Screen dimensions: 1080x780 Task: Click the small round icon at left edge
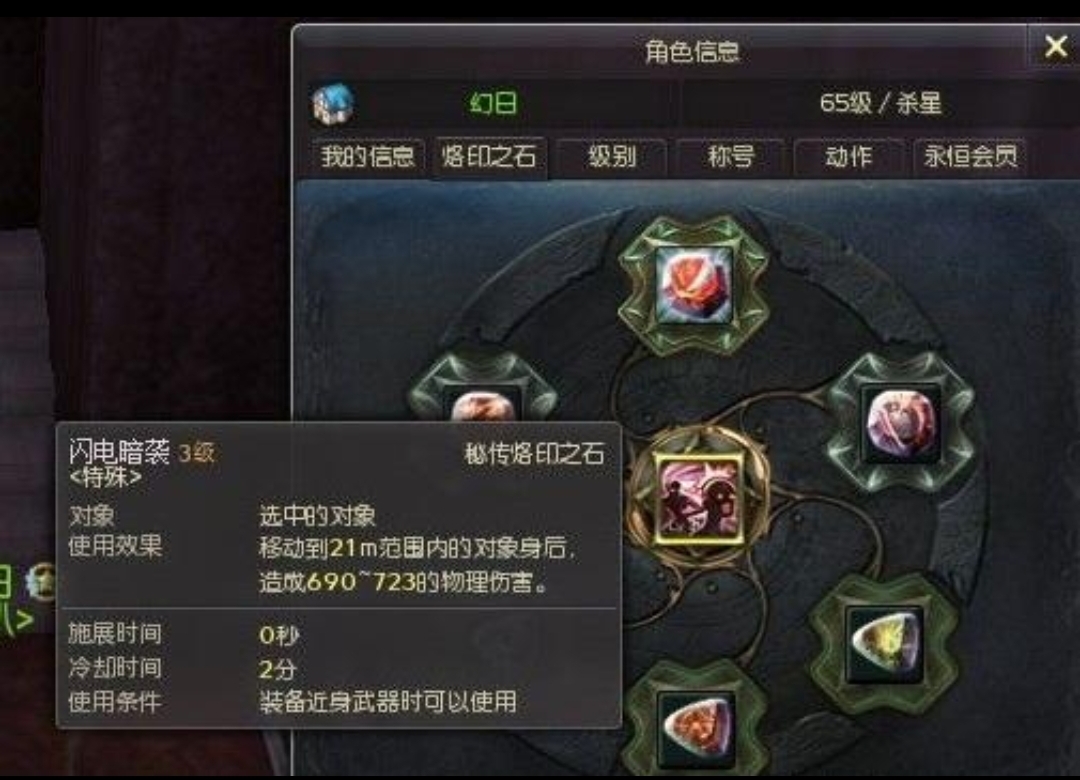pyautogui.click(x=41, y=582)
